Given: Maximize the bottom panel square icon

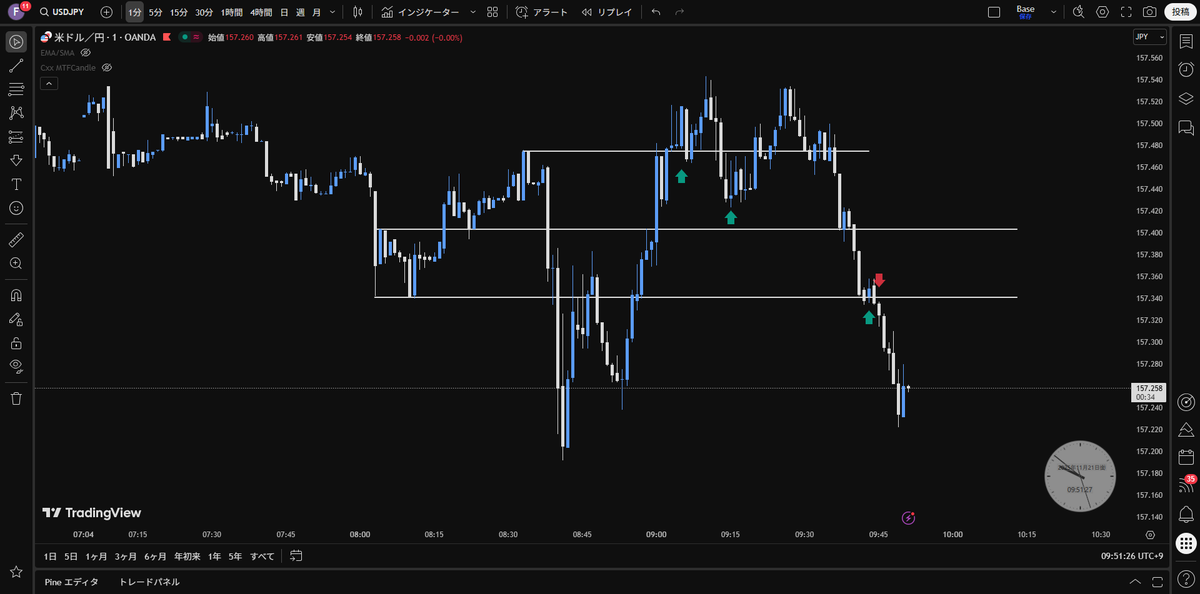Looking at the screenshot, I should (x=1158, y=582).
